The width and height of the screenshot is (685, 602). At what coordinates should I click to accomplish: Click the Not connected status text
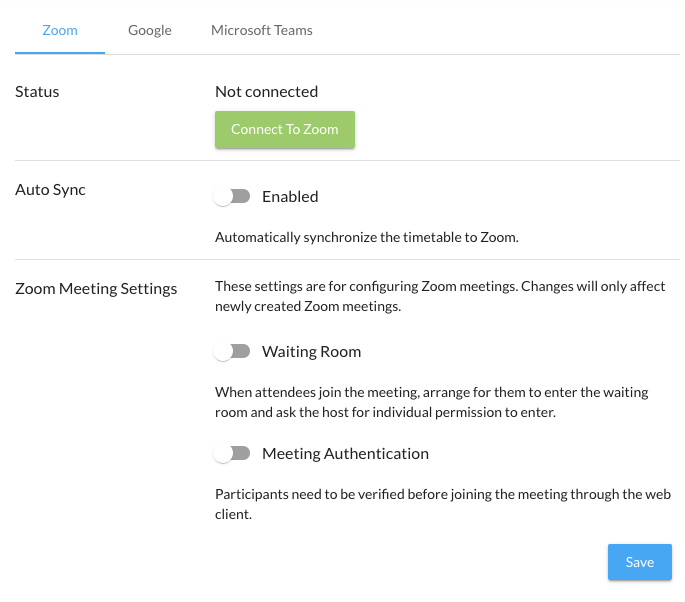point(266,92)
